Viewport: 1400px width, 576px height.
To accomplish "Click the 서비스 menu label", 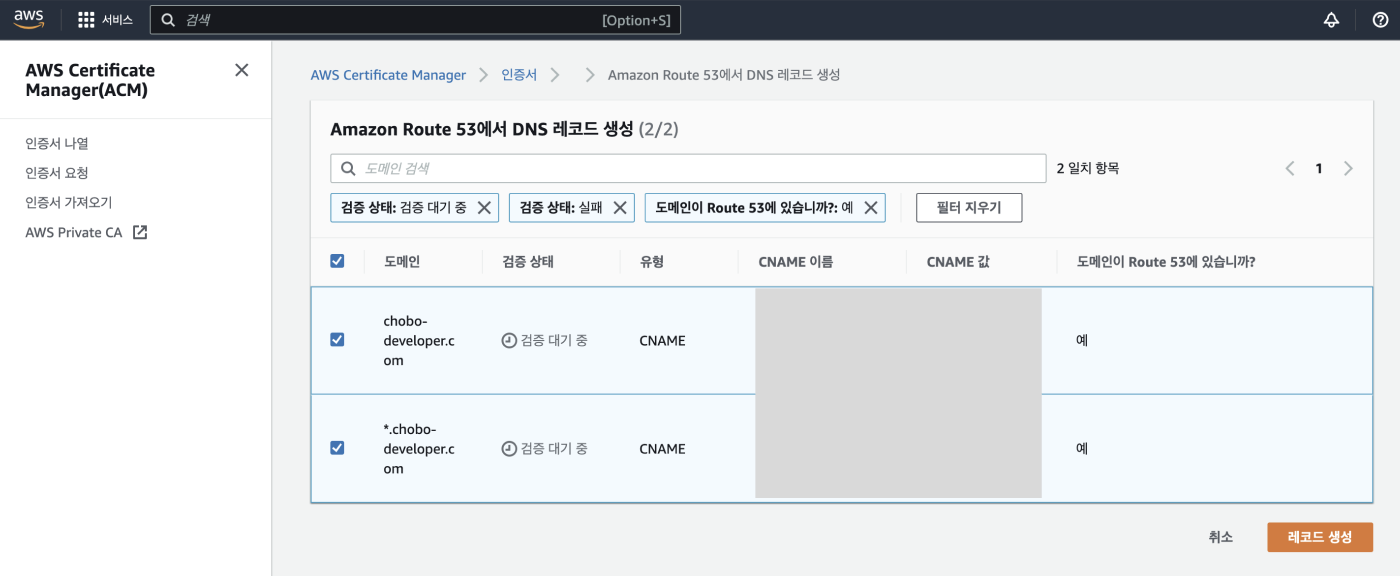I will [117, 20].
